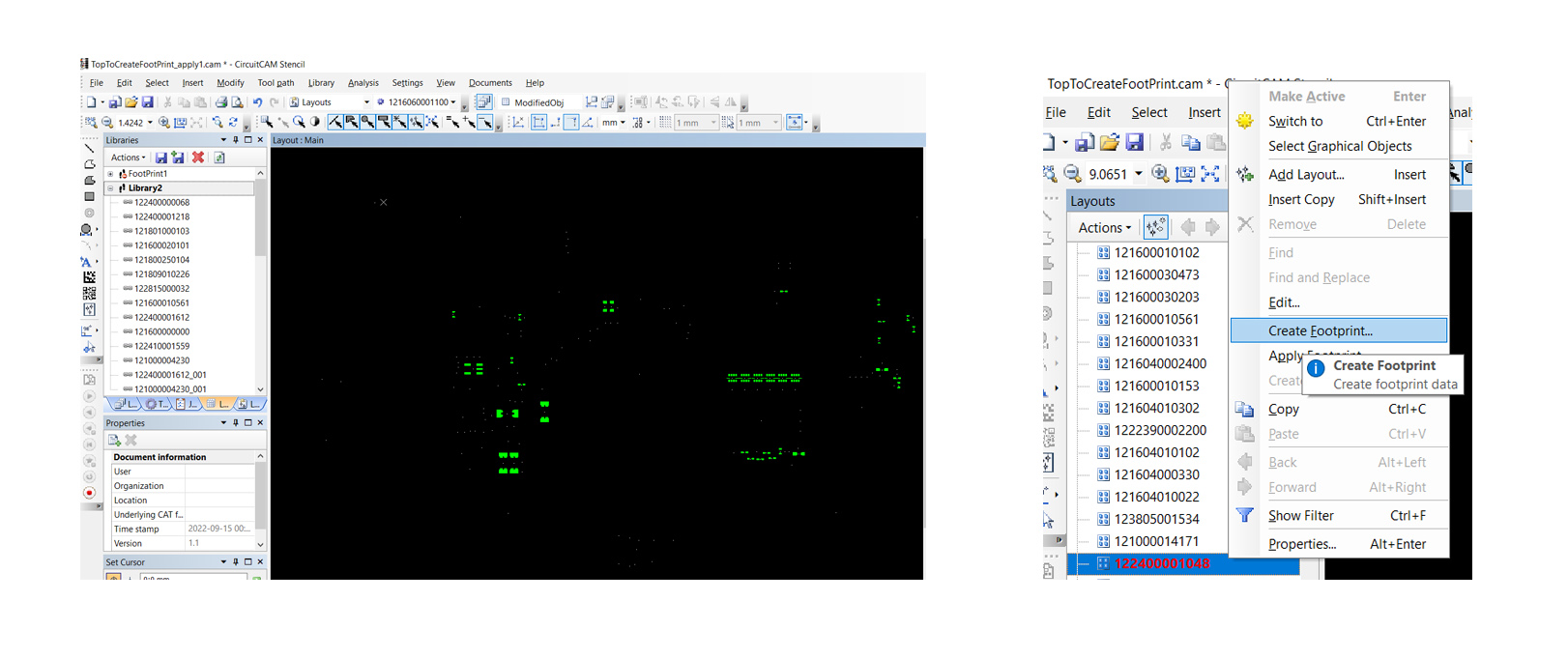Pin the Libraries panel with the pushpin
Screen dimensions: 1568x659
(x=236, y=140)
